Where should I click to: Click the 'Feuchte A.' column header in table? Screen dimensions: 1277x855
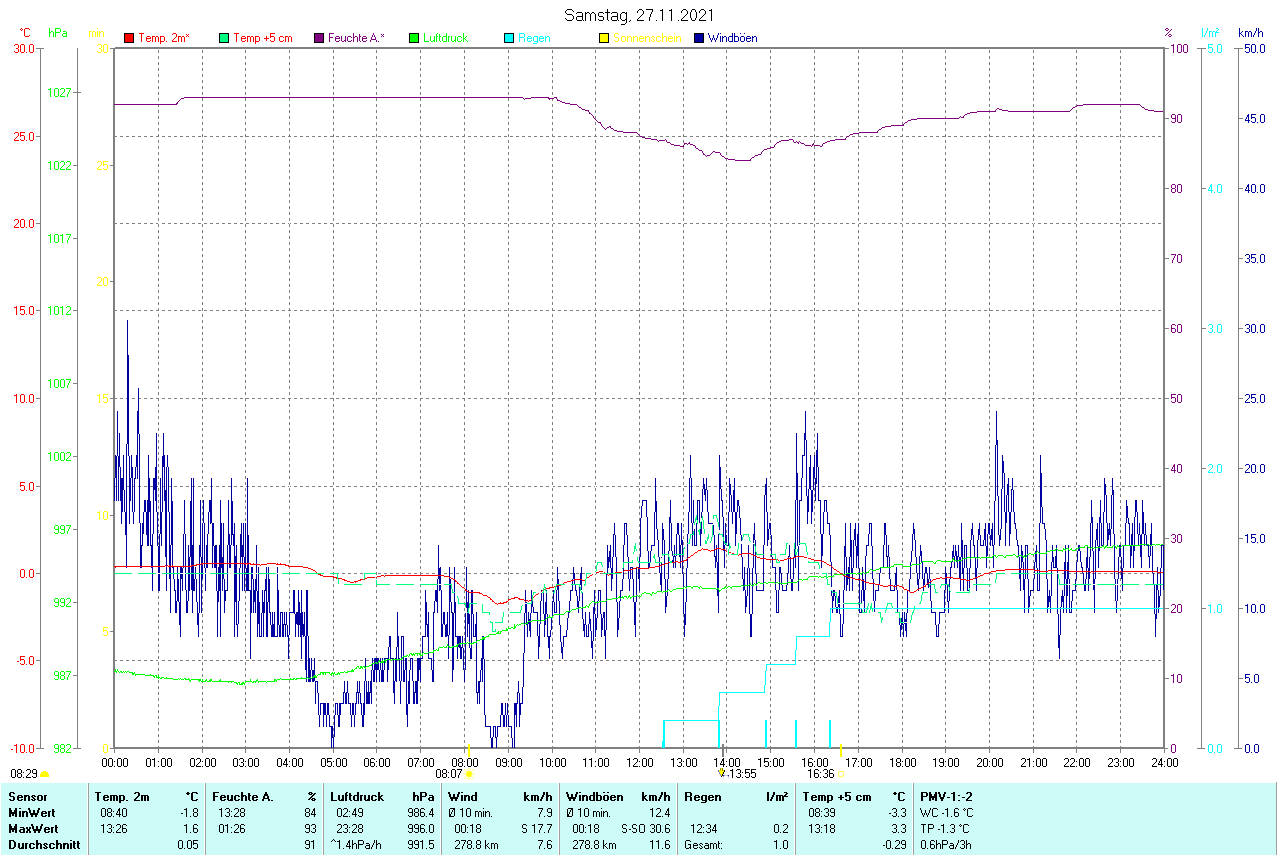[241, 797]
